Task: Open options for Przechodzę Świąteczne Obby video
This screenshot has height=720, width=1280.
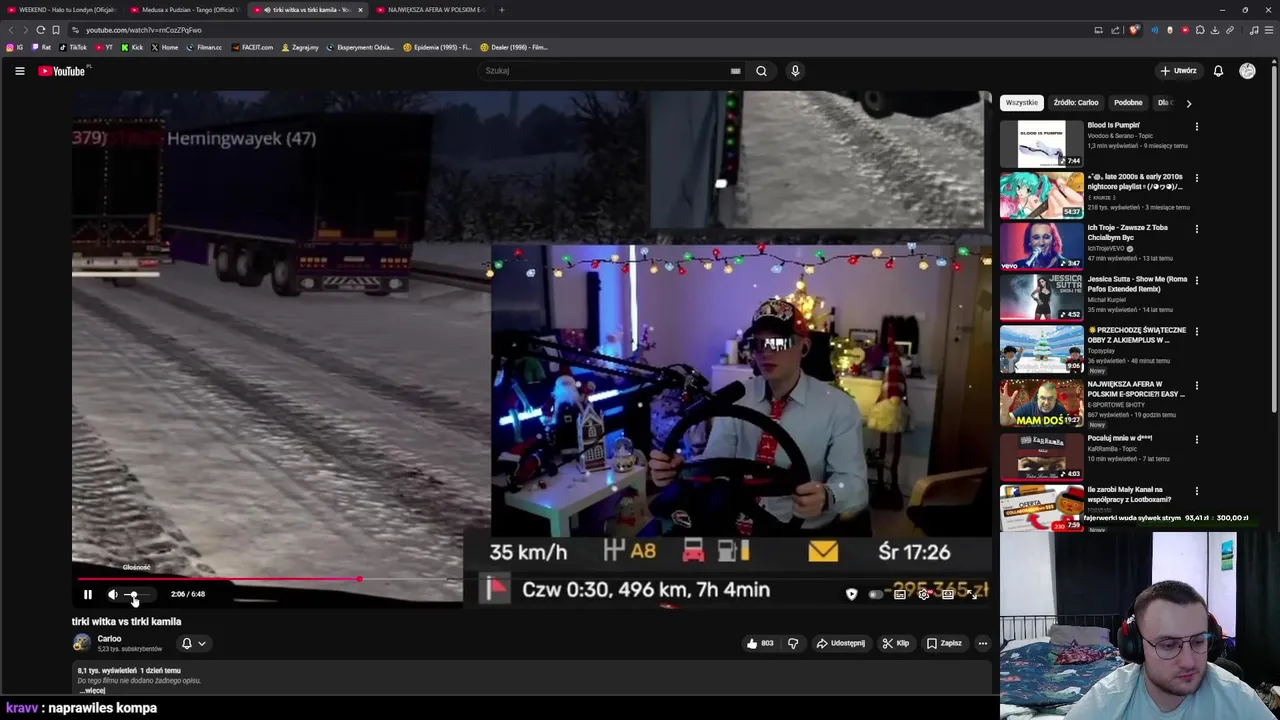Action: (1196, 332)
